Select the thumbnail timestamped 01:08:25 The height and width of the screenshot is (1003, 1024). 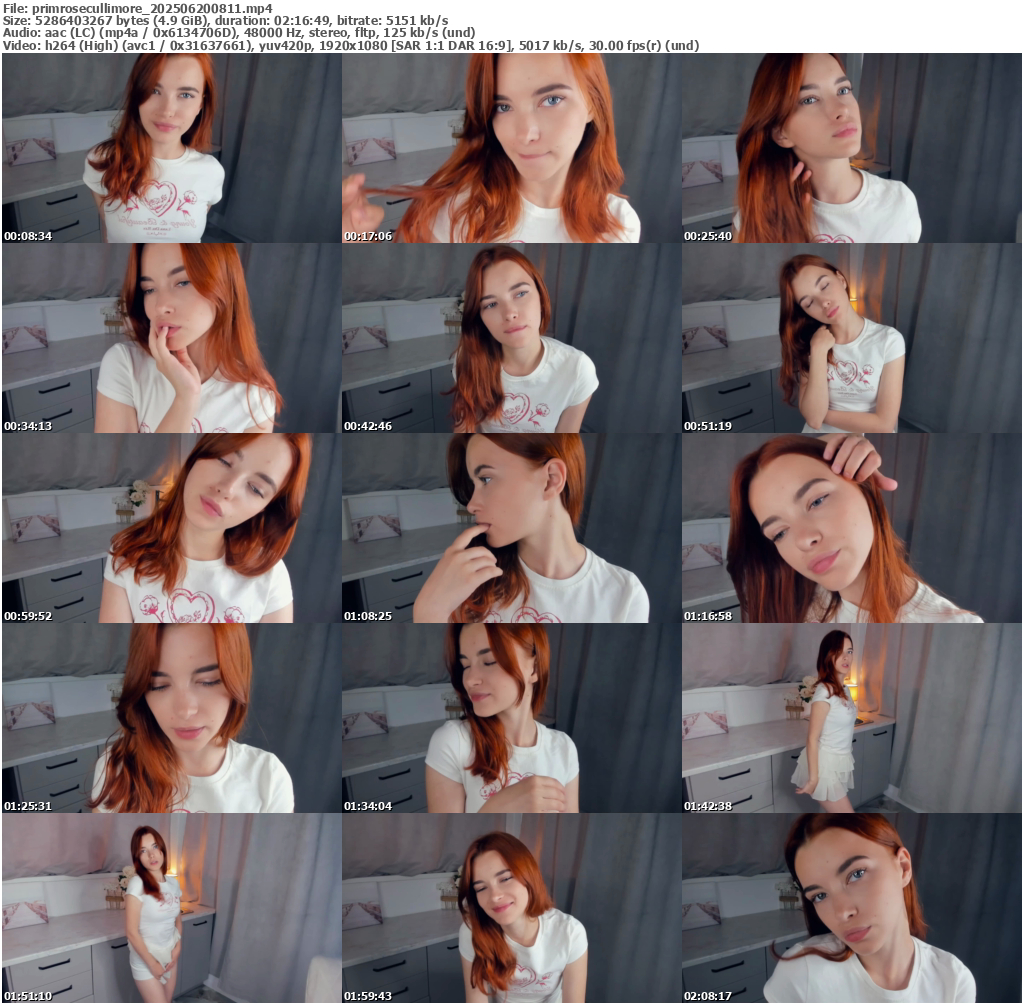(x=511, y=528)
